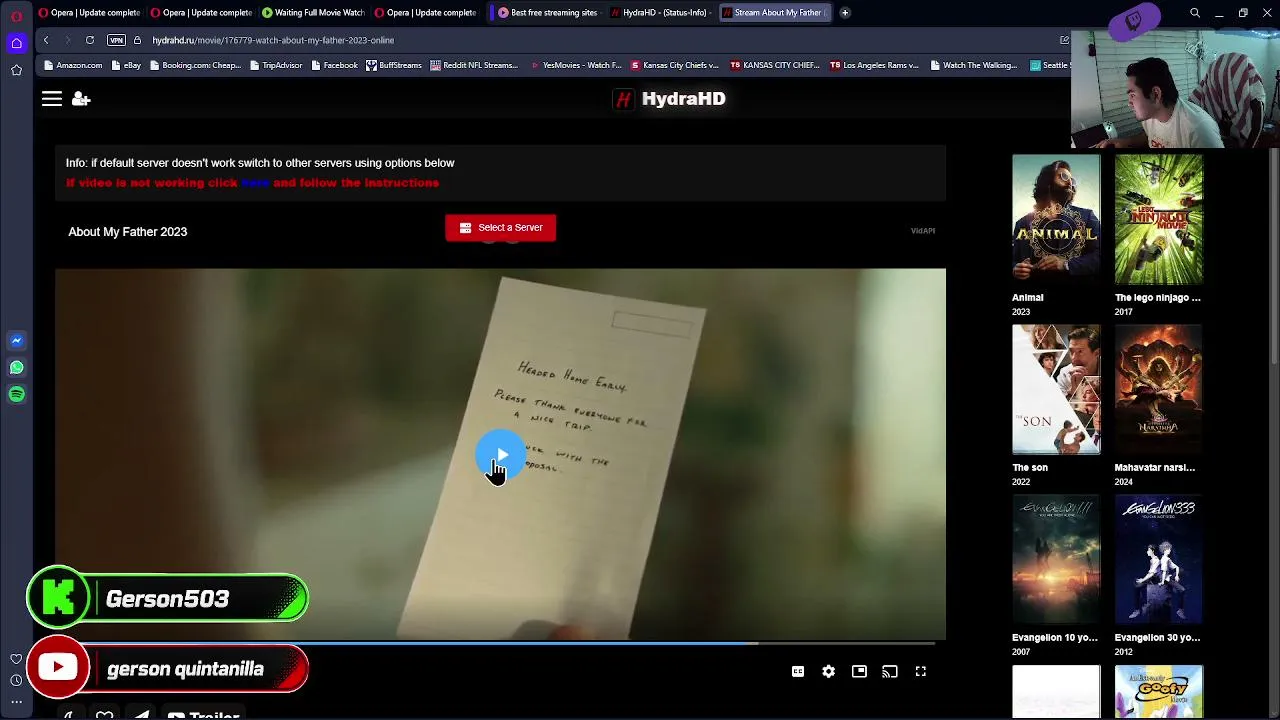Click 'The son' movie title text
Image resolution: width=1280 pixels, height=720 pixels.
coord(1030,468)
